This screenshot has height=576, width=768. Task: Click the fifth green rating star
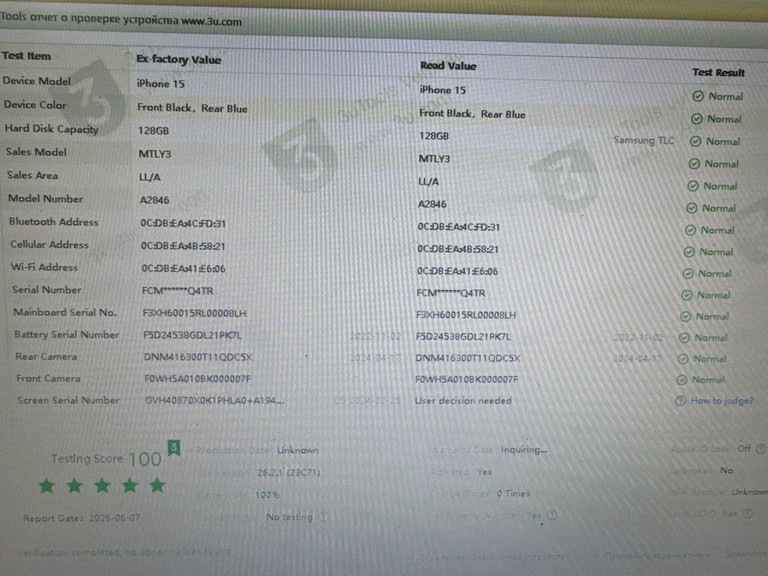[157, 485]
